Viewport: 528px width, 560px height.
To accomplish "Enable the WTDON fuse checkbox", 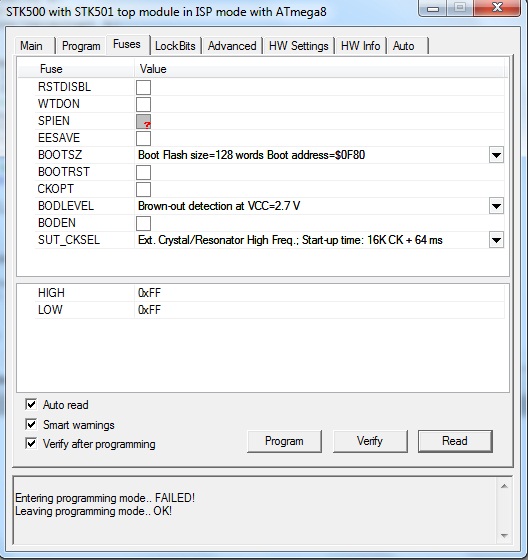I will [143, 104].
